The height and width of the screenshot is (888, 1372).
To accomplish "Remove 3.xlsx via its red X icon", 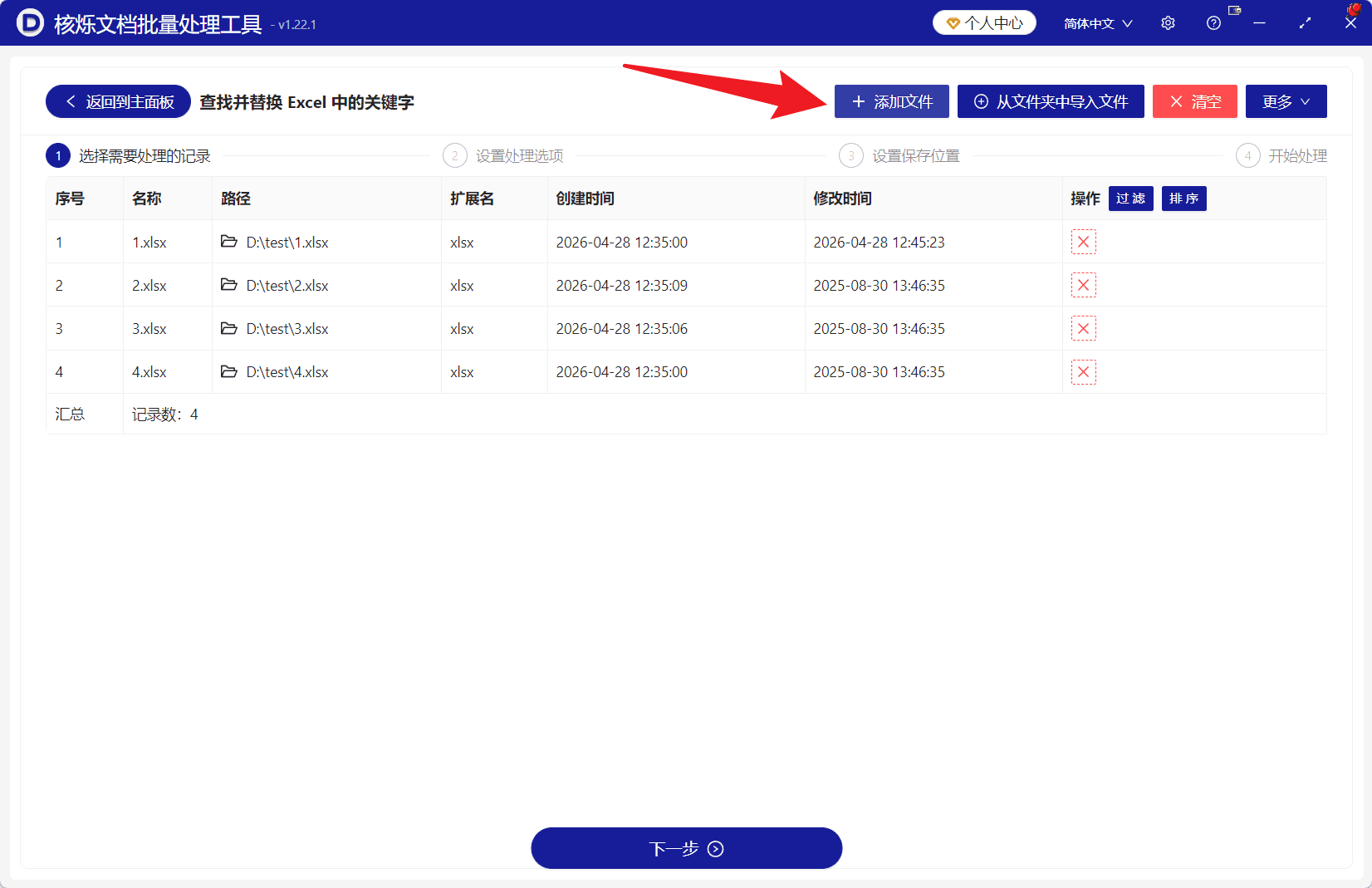I will coord(1083,328).
